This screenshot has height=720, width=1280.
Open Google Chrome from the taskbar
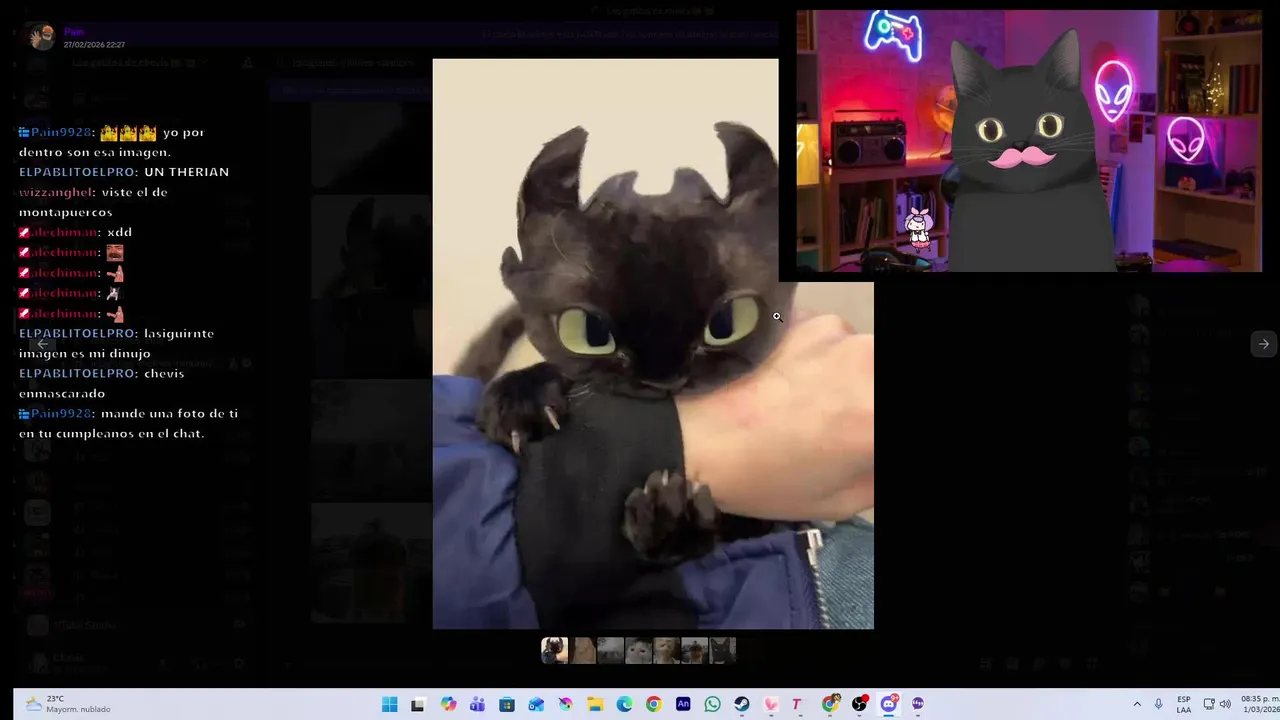[653, 705]
